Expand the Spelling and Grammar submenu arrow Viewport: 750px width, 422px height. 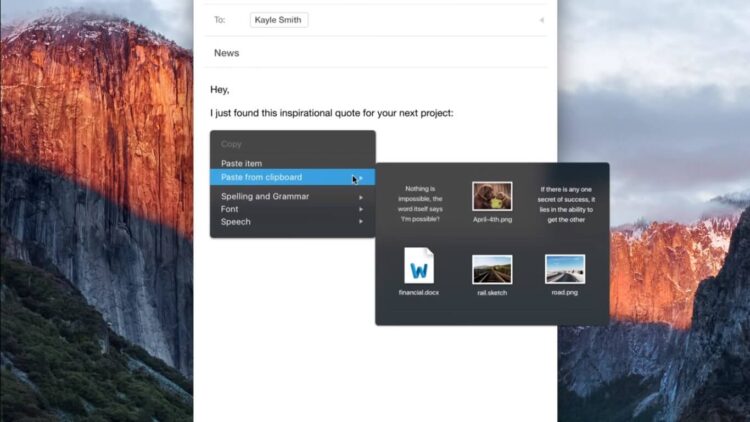(x=361, y=197)
